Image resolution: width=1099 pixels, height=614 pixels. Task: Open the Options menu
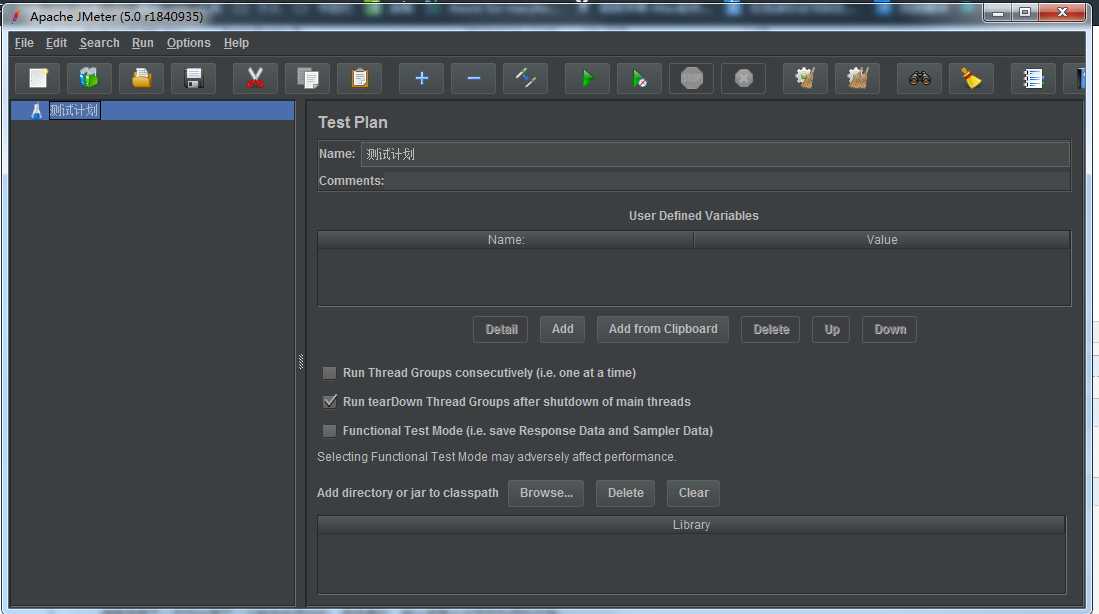tap(189, 43)
